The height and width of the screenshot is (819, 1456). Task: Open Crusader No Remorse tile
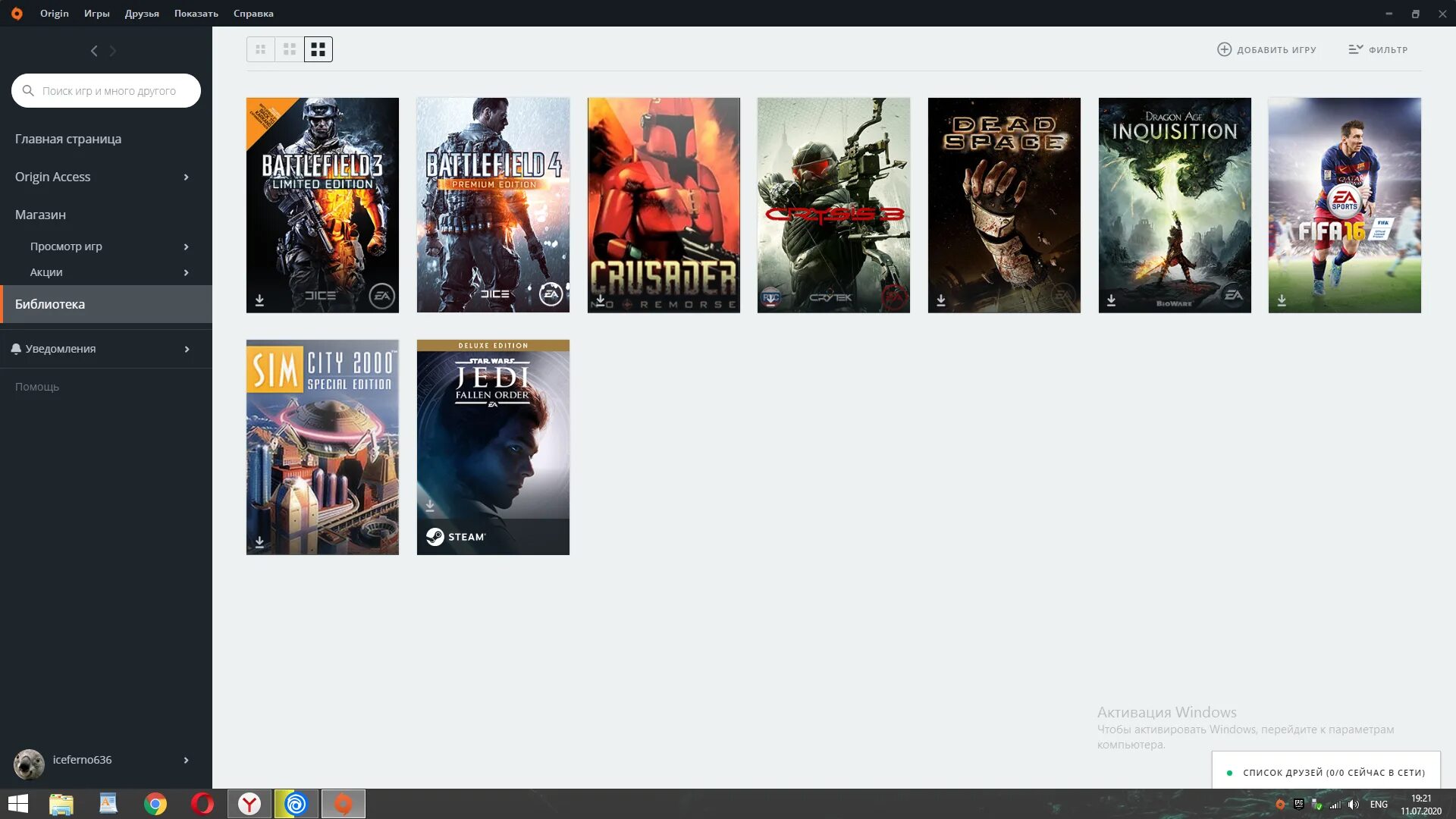coord(664,205)
